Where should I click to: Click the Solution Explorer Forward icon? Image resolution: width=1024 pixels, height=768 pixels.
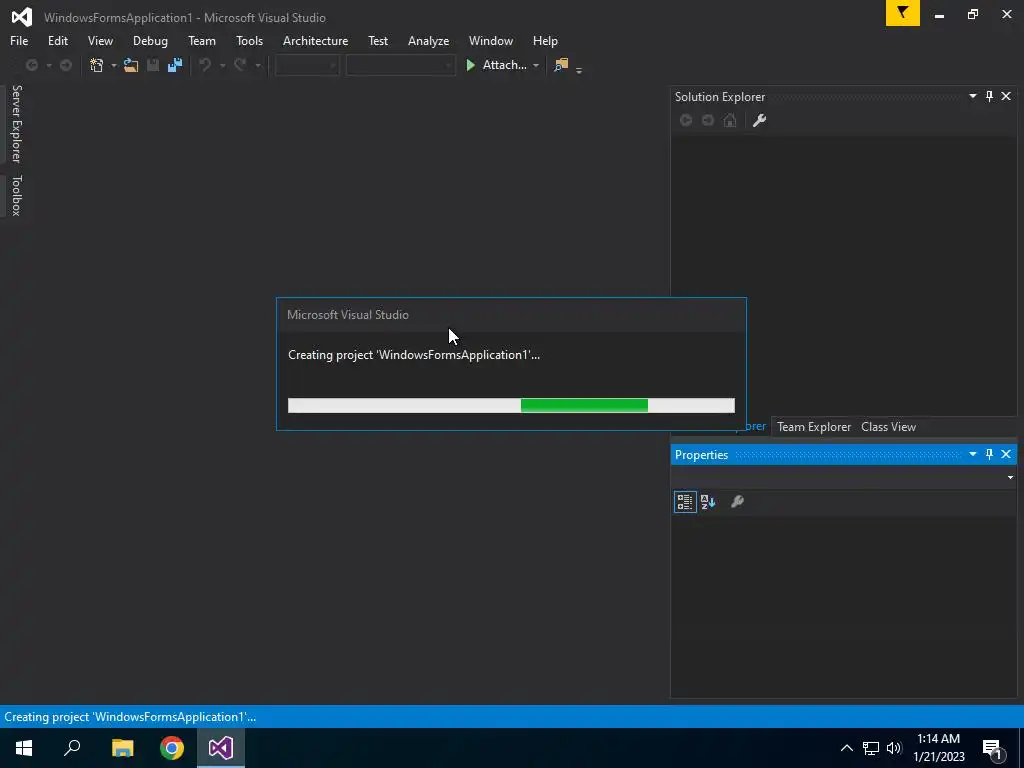tap(708, 120)
